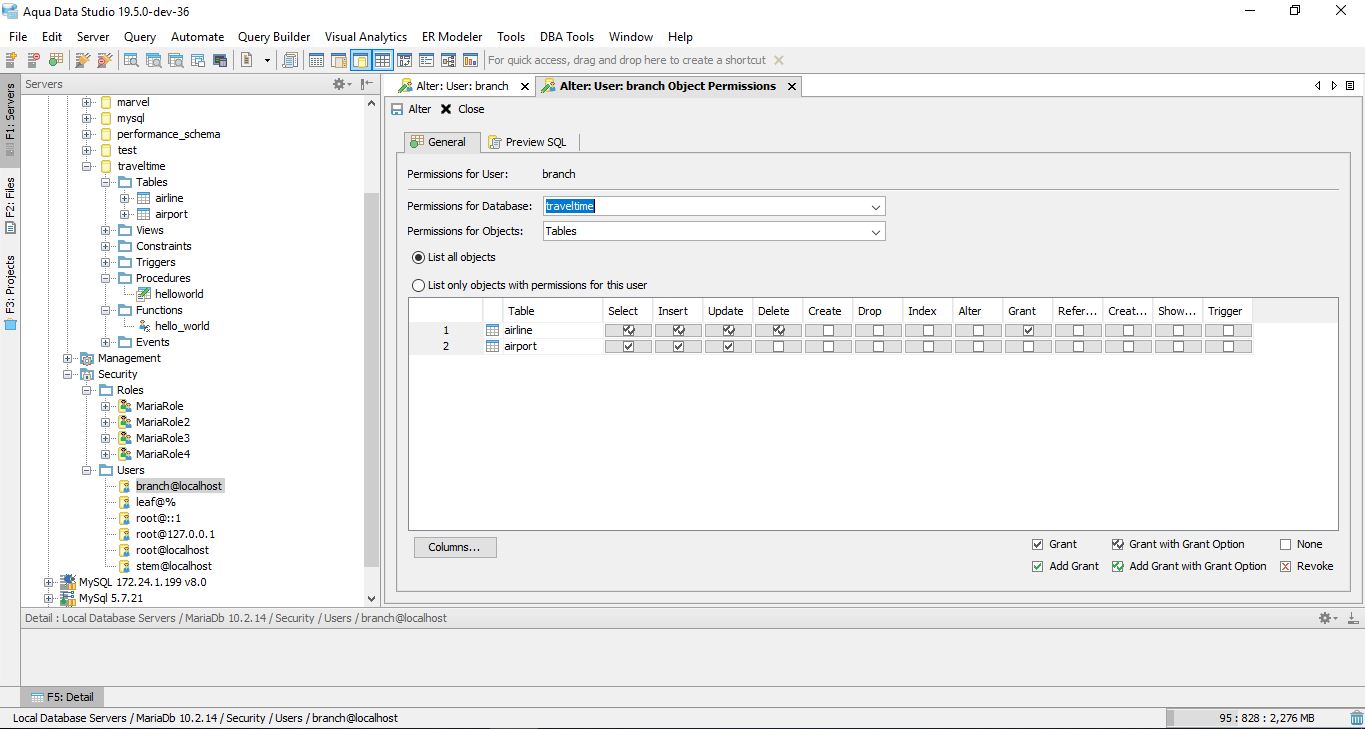Viewport: 1365px width, 729px height.
Task: Click the F1: Servers side tab
Action: (10, 118)
